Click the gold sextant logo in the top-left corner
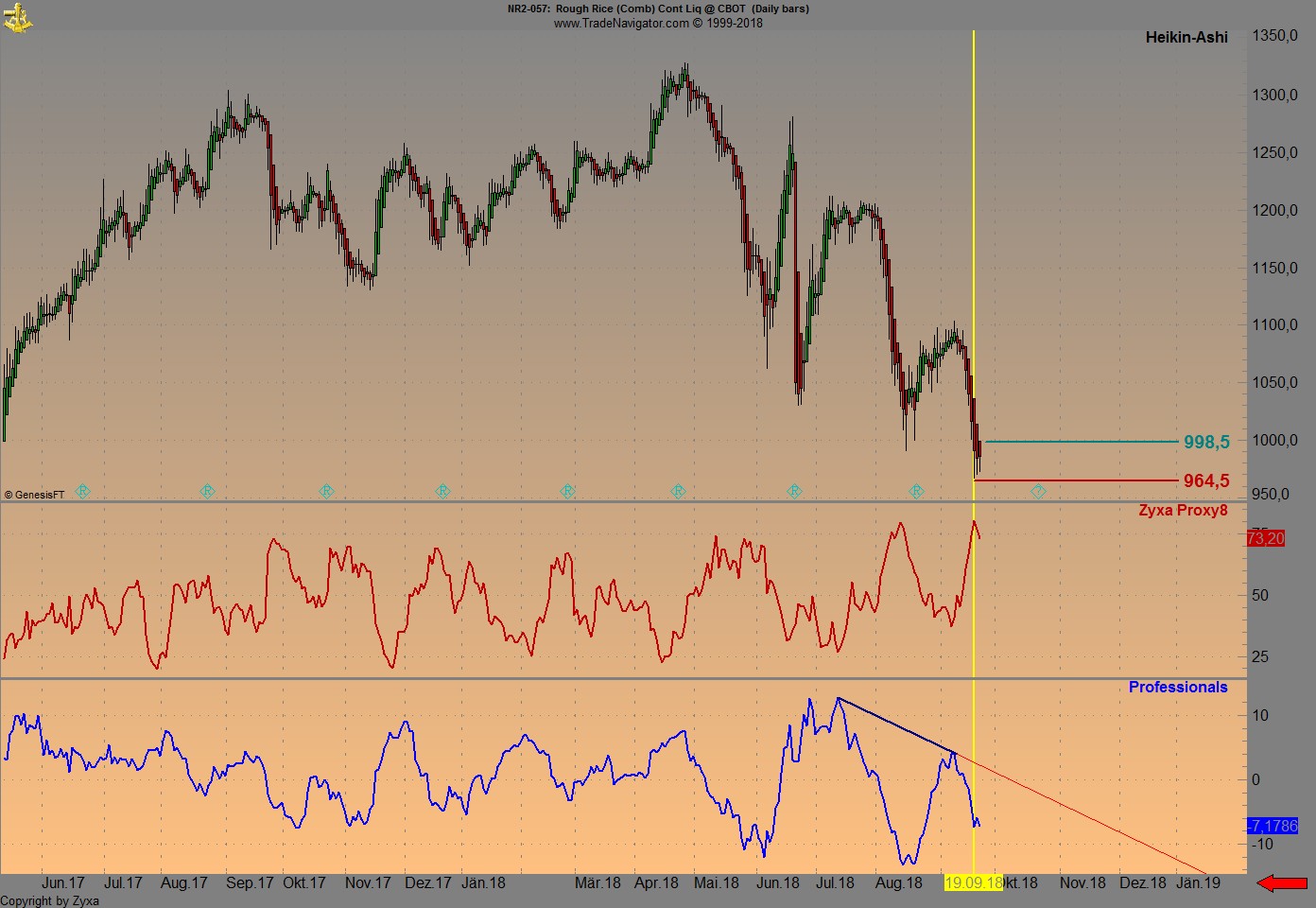This screenshot has height=908, width=1316. point(19,17)
